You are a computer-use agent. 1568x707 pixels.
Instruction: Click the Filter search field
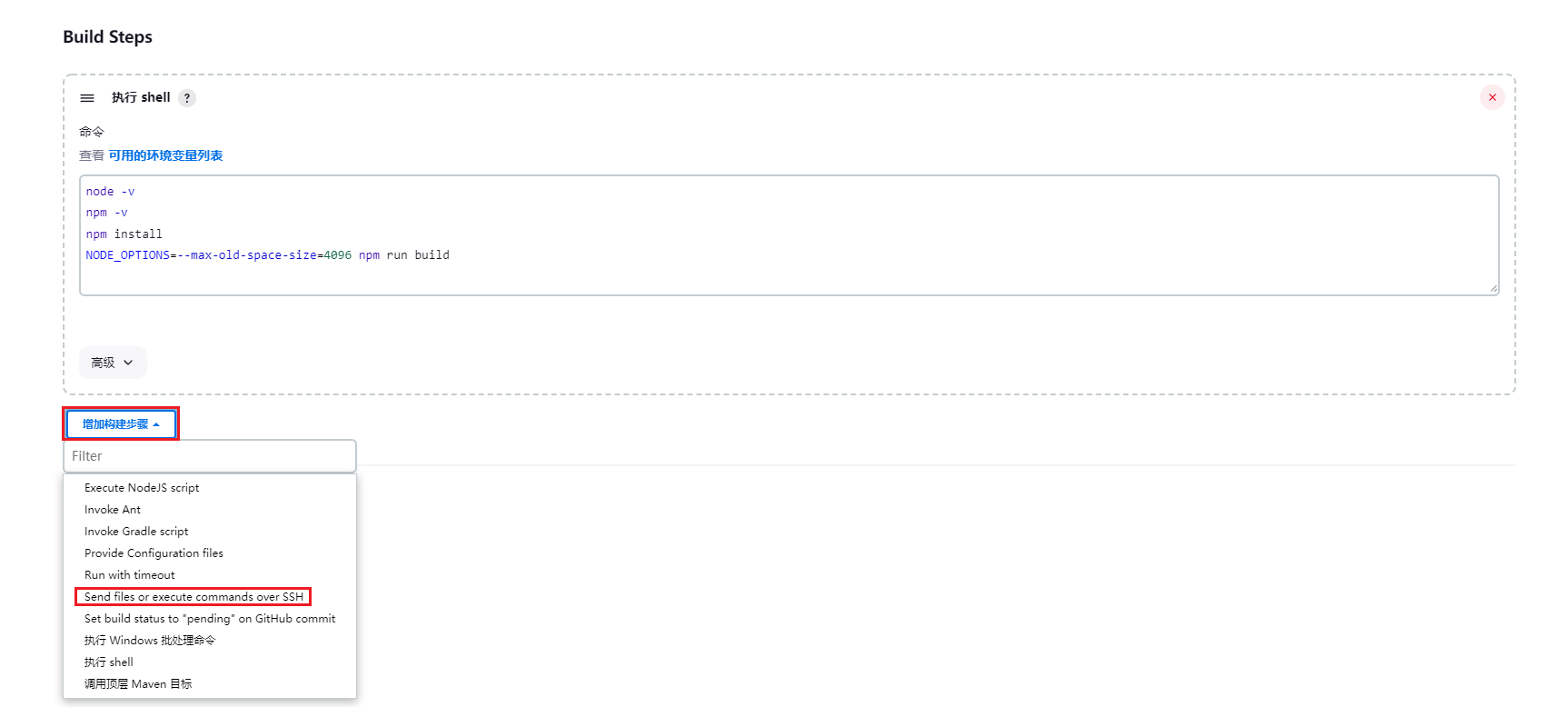pos(209,456)
